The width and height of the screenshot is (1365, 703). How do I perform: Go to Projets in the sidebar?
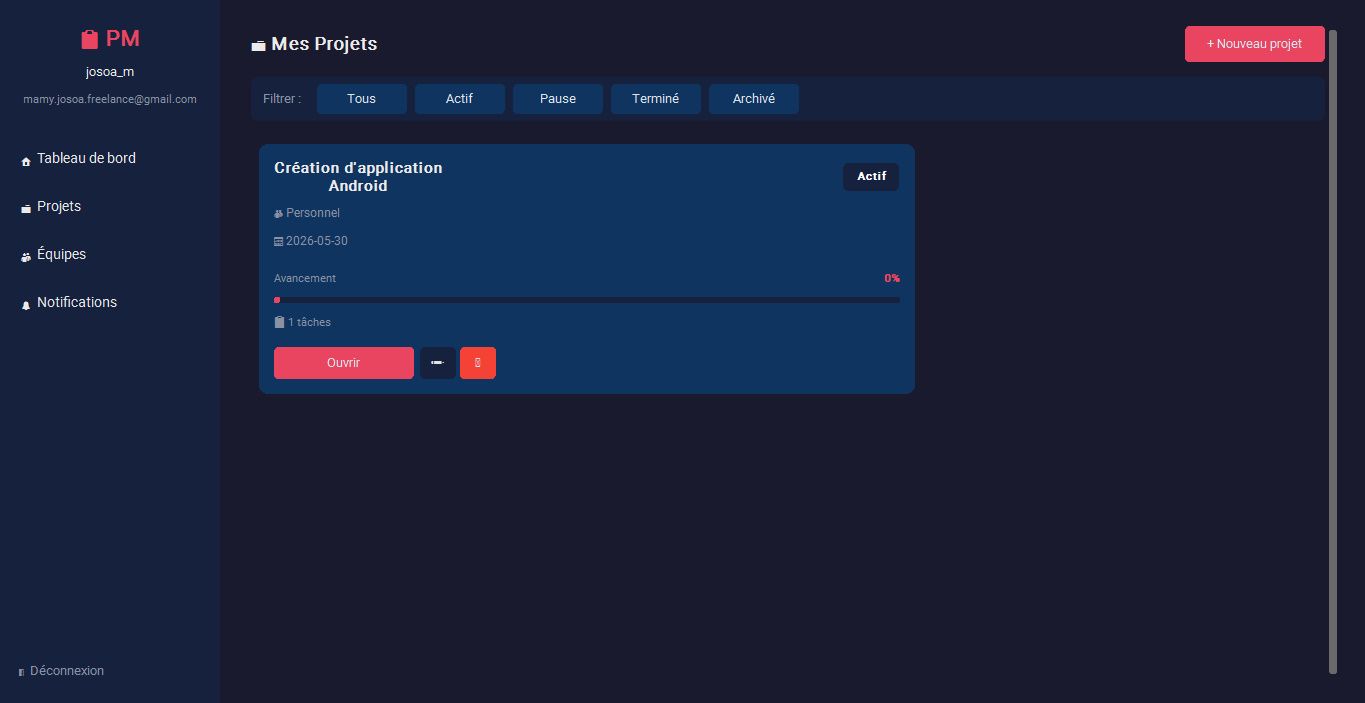[51, 206]
